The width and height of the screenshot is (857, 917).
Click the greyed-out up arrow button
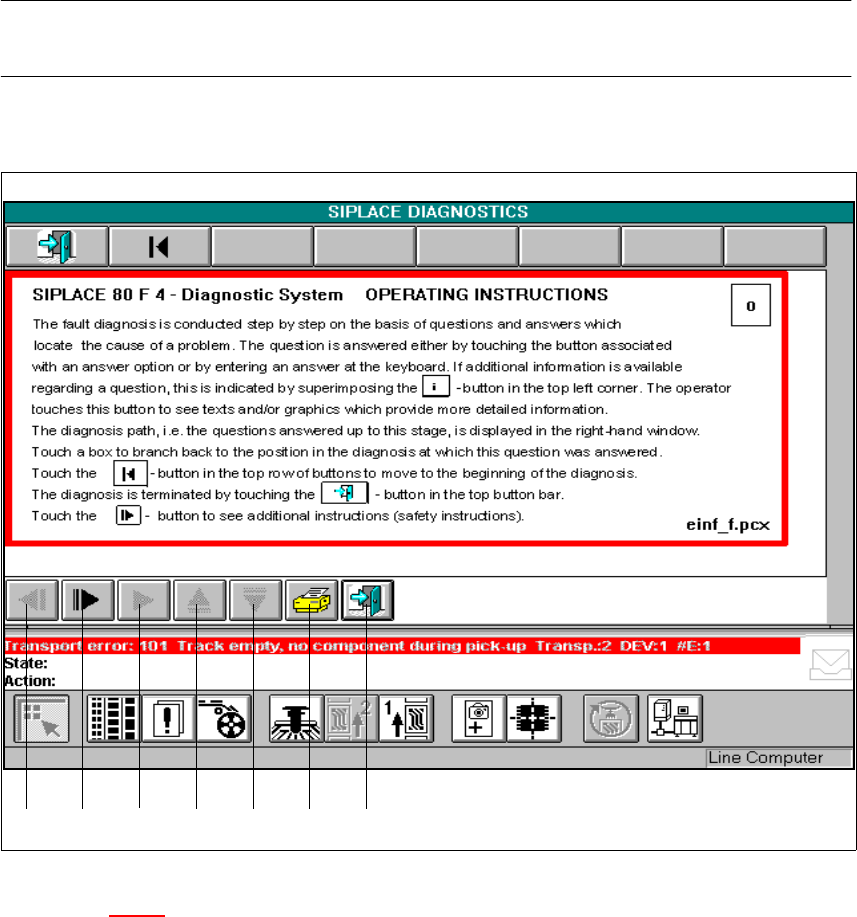click(x=200, y=600)
